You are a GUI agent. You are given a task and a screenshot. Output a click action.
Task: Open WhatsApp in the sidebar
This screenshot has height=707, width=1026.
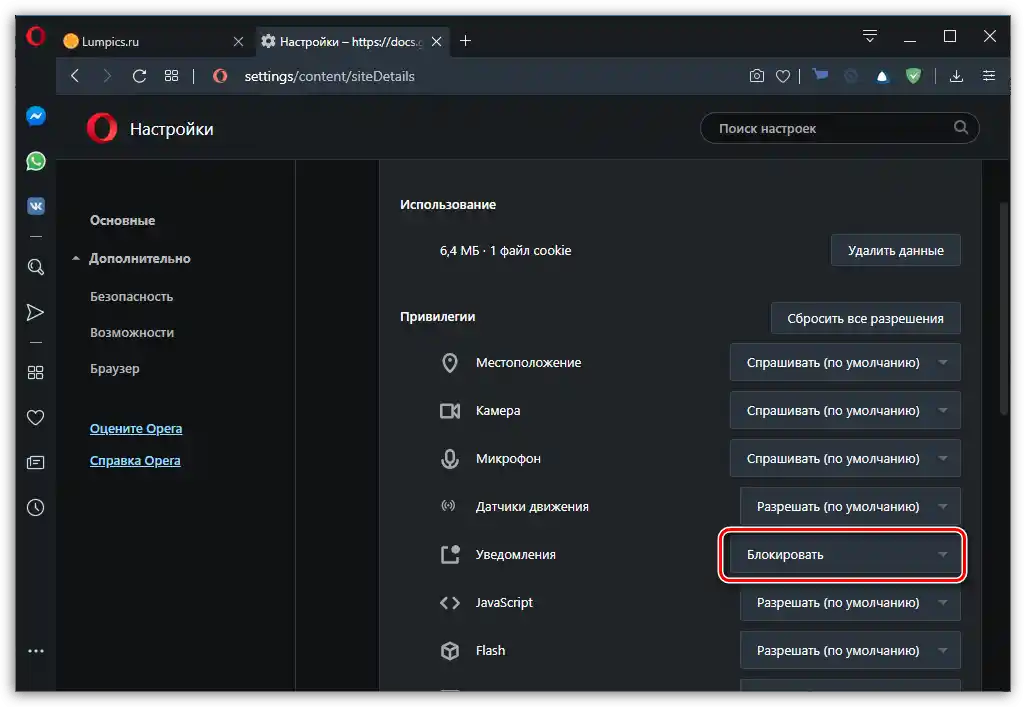tap(36, 161)
